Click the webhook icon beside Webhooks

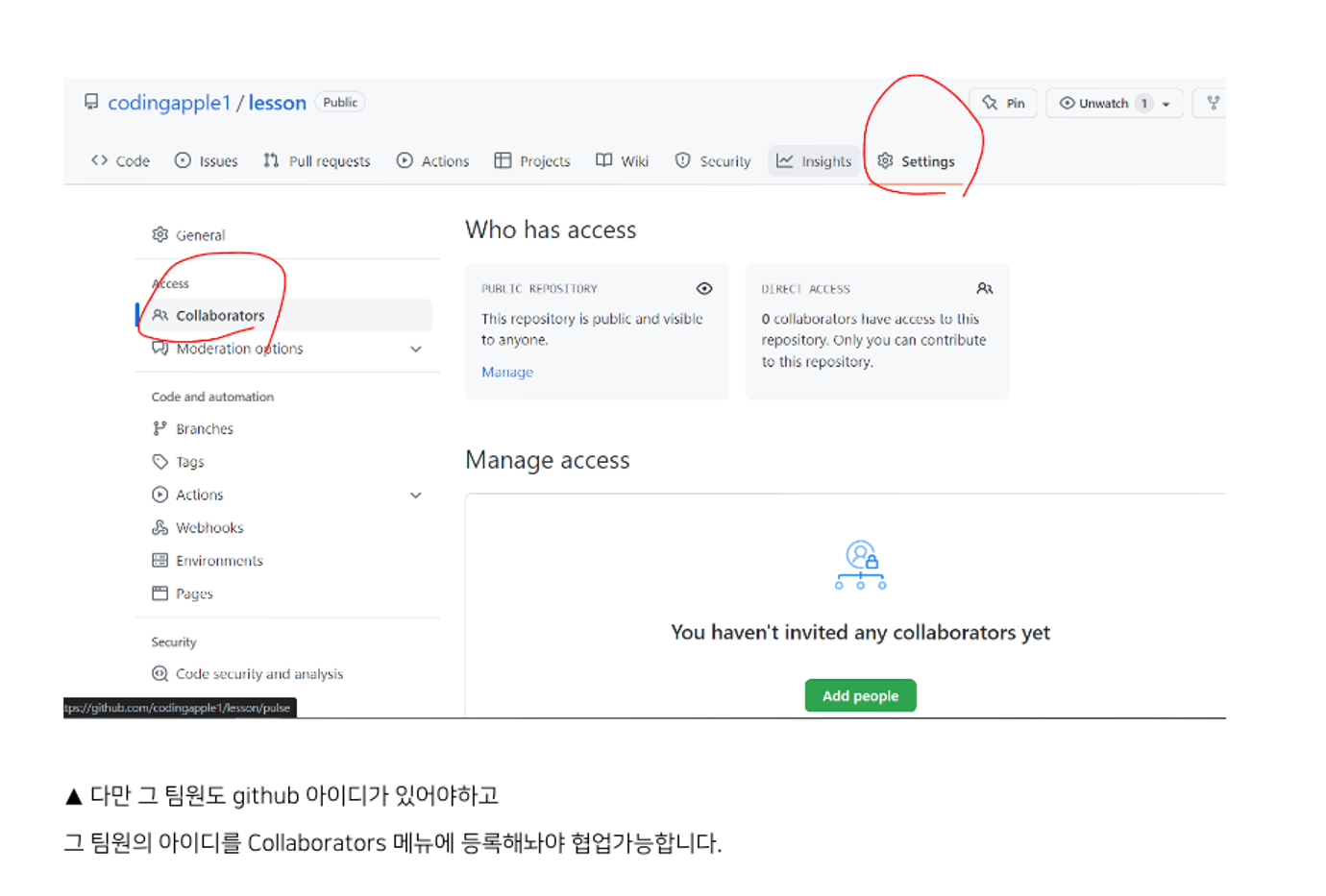click(x=160, y=528)
